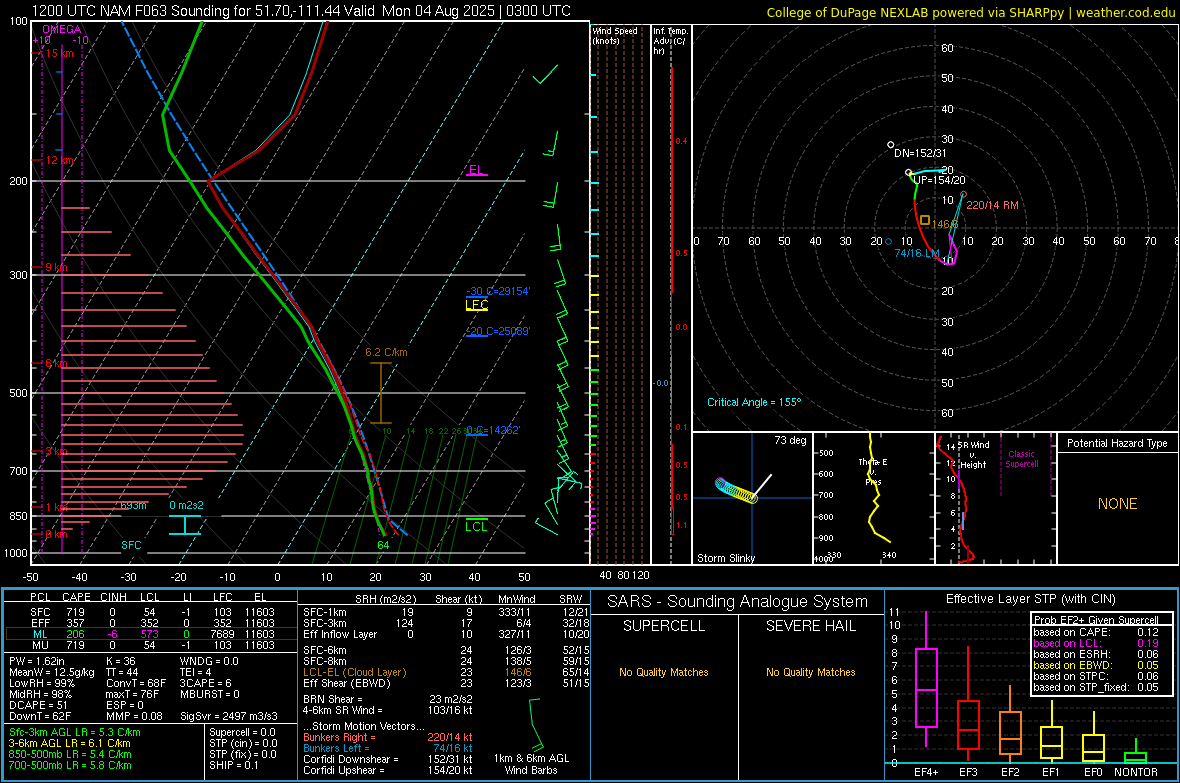Click the "0 C=14262'" freezing level label
Screen dimensions: 1180x783
[493, 430]
